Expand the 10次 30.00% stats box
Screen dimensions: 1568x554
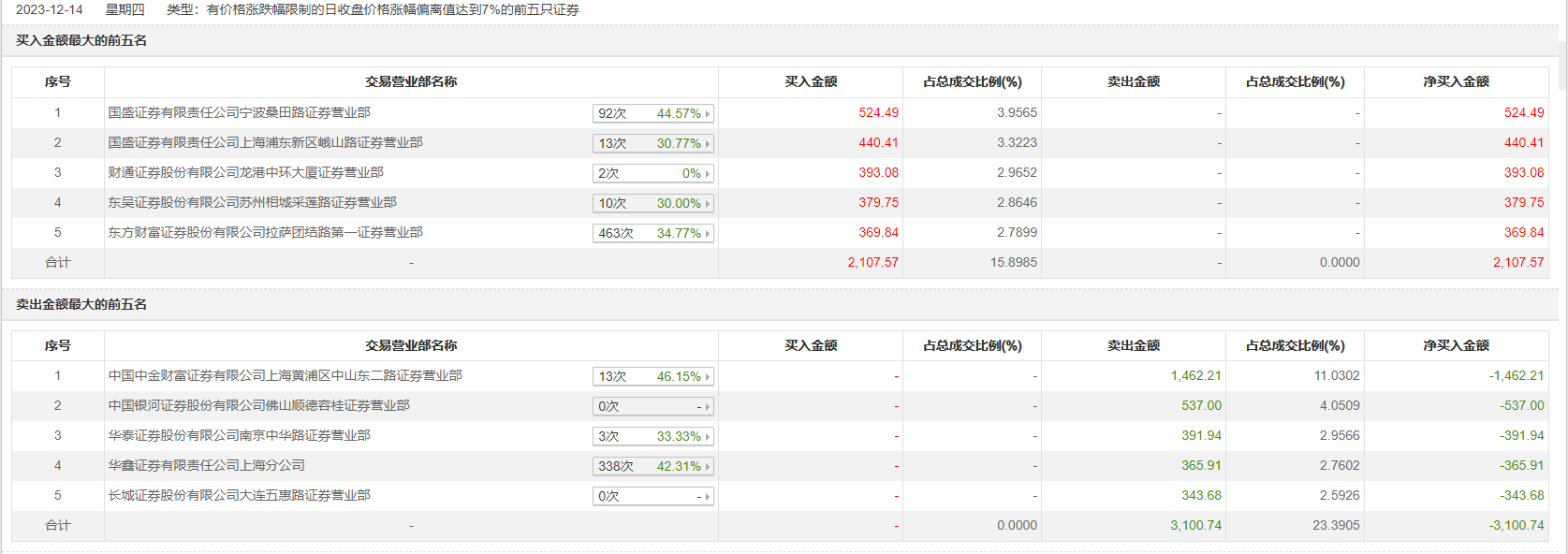653,203
